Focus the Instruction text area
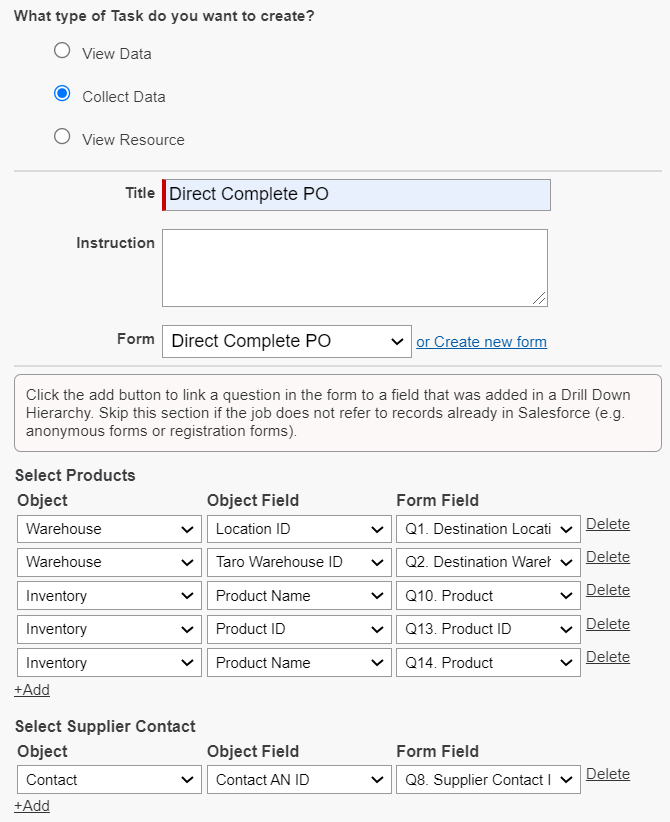The image size is (670, 822). point(355,268)
